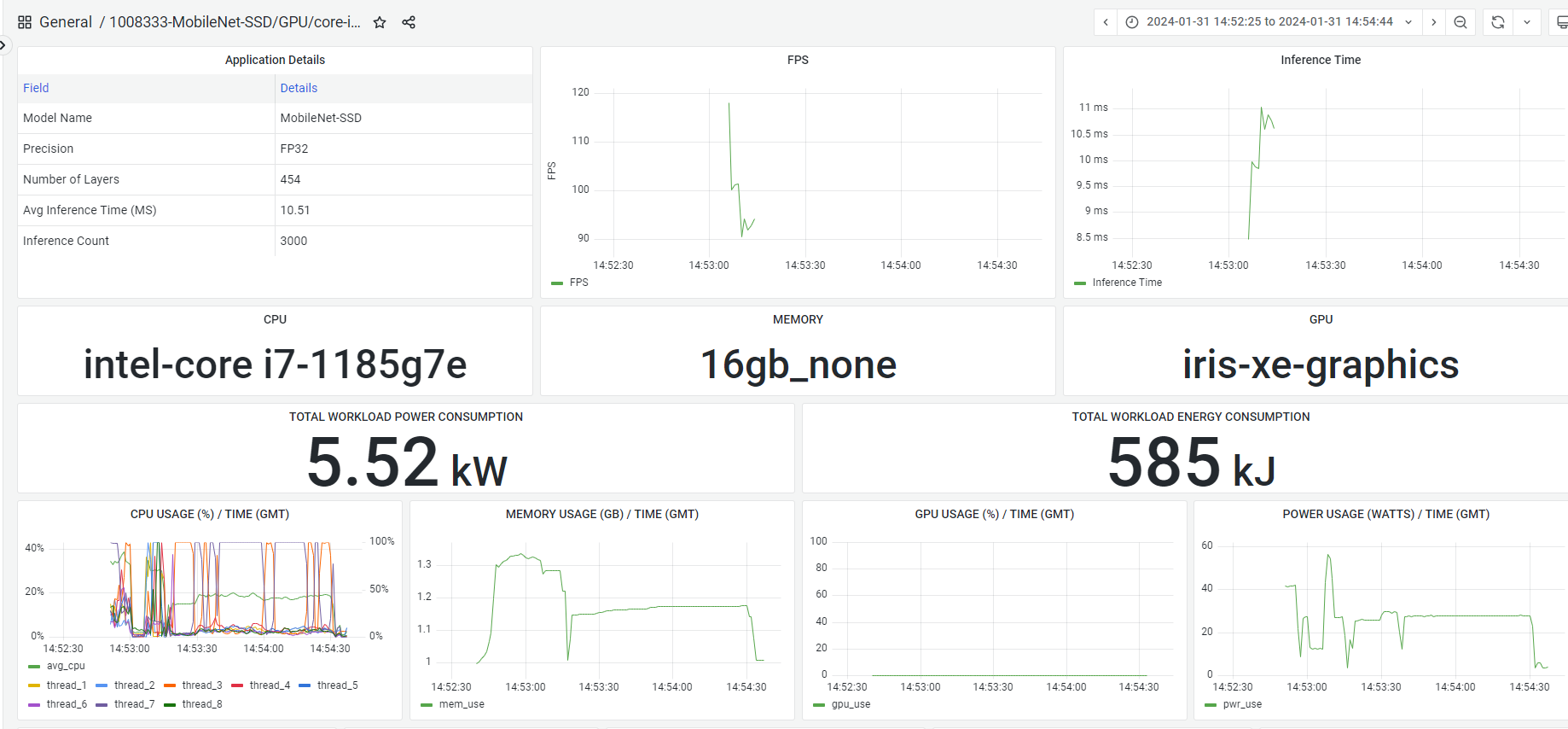
Task: Switch to TV display view mode
Action: tap(1560, 22)
